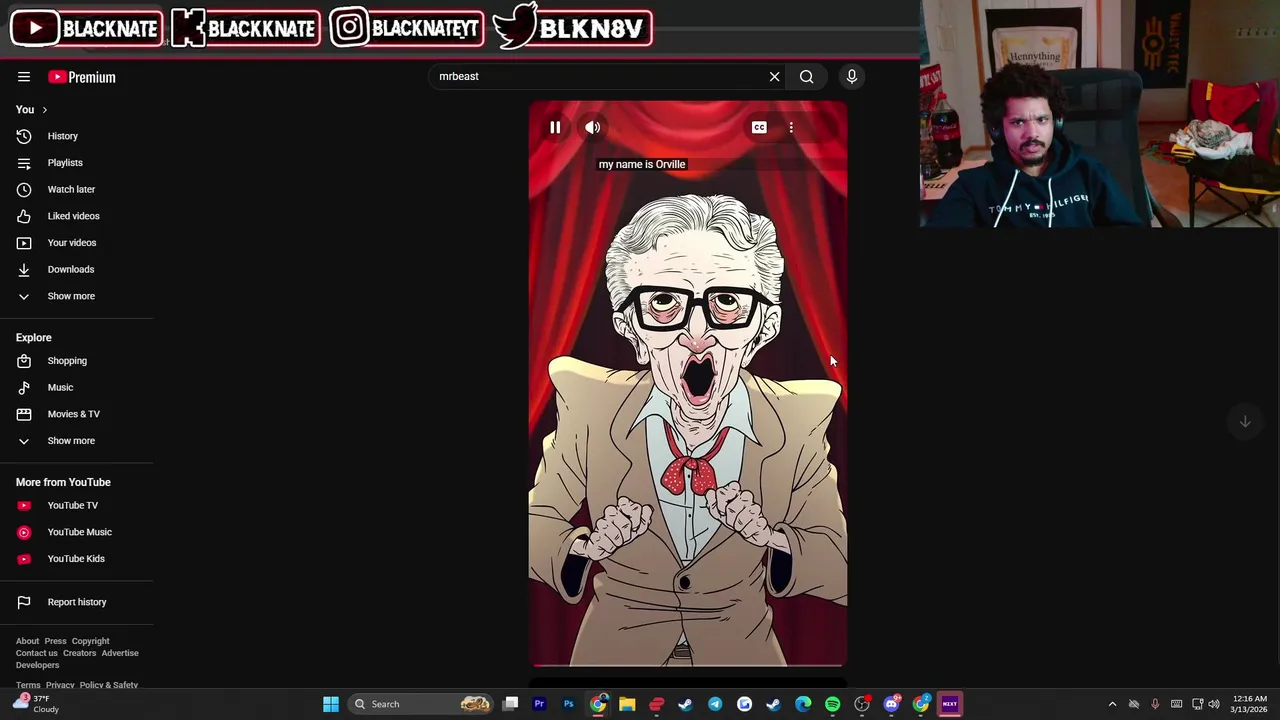The width and height of the screenshot is (1280, 720).
Task: Start voice search with microphone
Action: point(852,76)
